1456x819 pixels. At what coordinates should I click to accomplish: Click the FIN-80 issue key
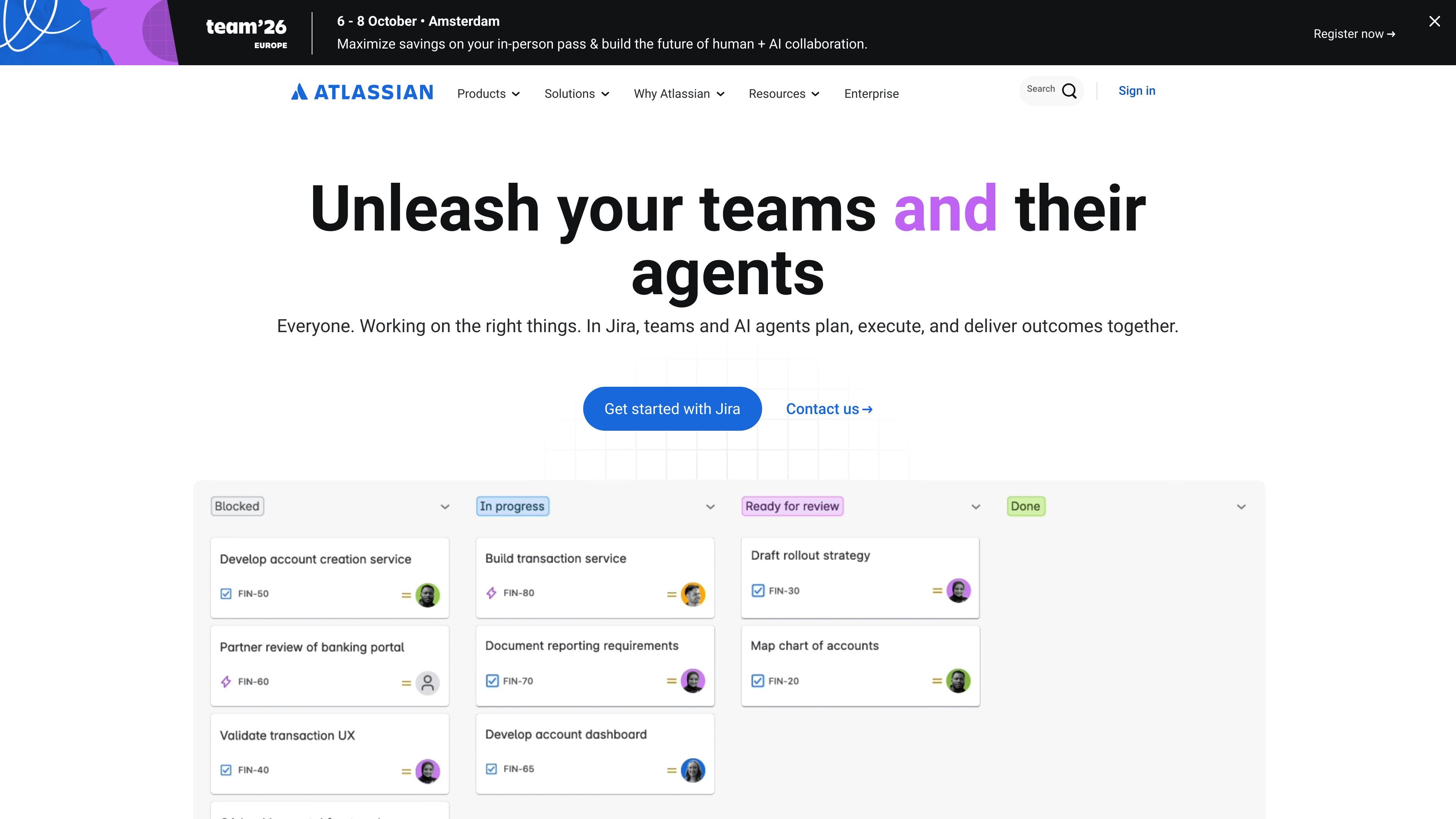[519, 593]
